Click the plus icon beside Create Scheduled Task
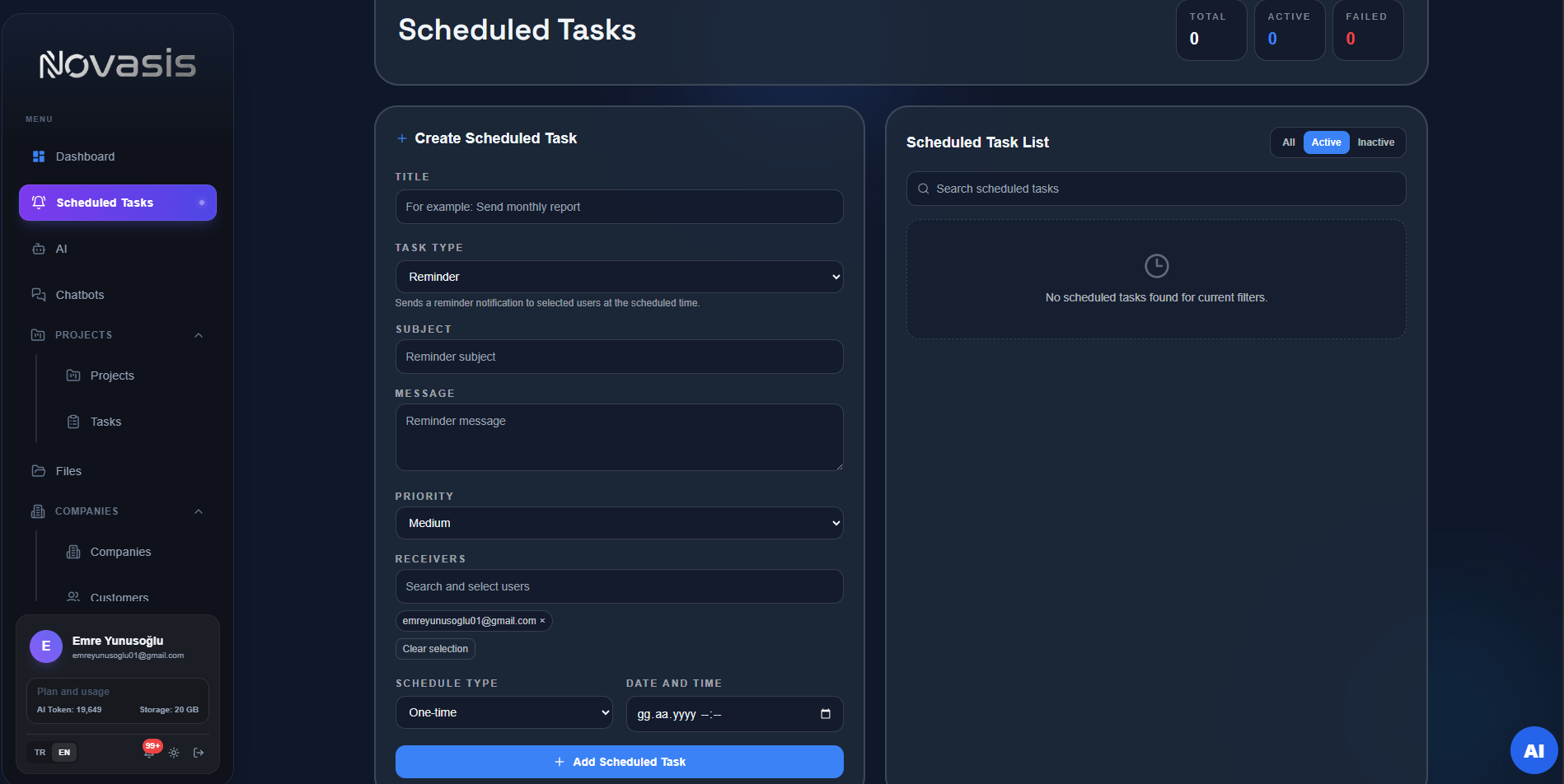This screenshot has width=1564, height=784. [x=402, y=138]
